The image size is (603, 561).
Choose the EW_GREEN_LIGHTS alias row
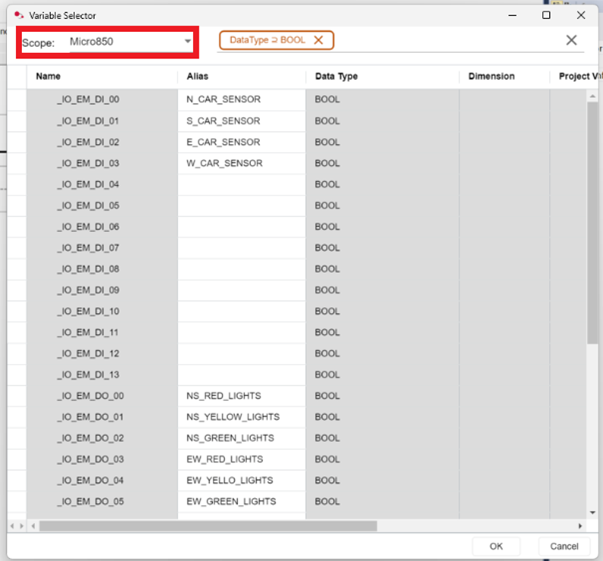pos(231,502)
